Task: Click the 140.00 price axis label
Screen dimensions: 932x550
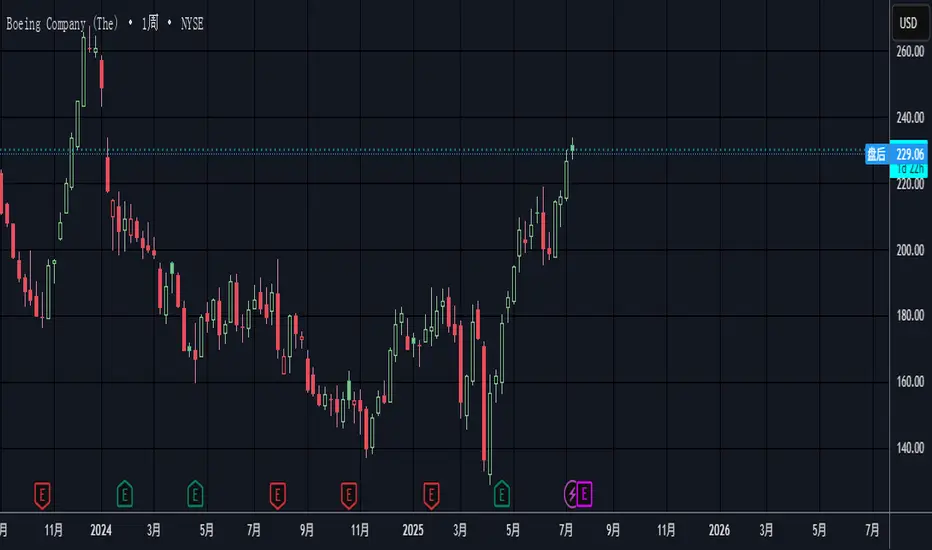Action: point(909,447)
